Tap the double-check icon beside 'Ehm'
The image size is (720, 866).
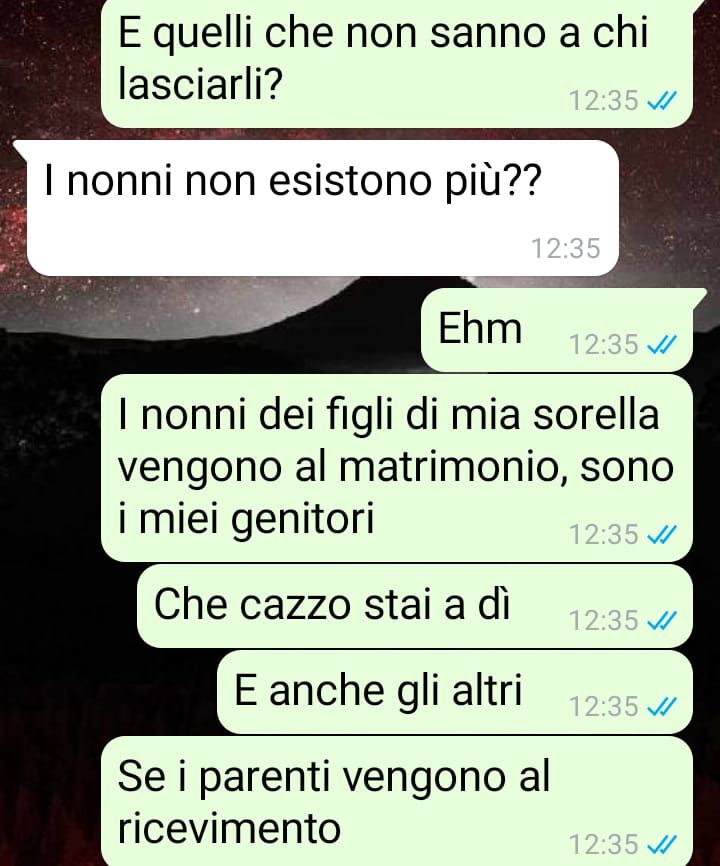[x=661, y=345]
